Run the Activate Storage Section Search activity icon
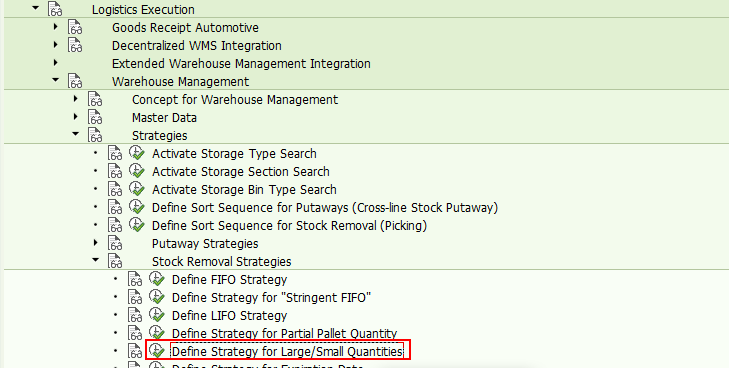This screenshot has width=729, height=368. point(137,171)
